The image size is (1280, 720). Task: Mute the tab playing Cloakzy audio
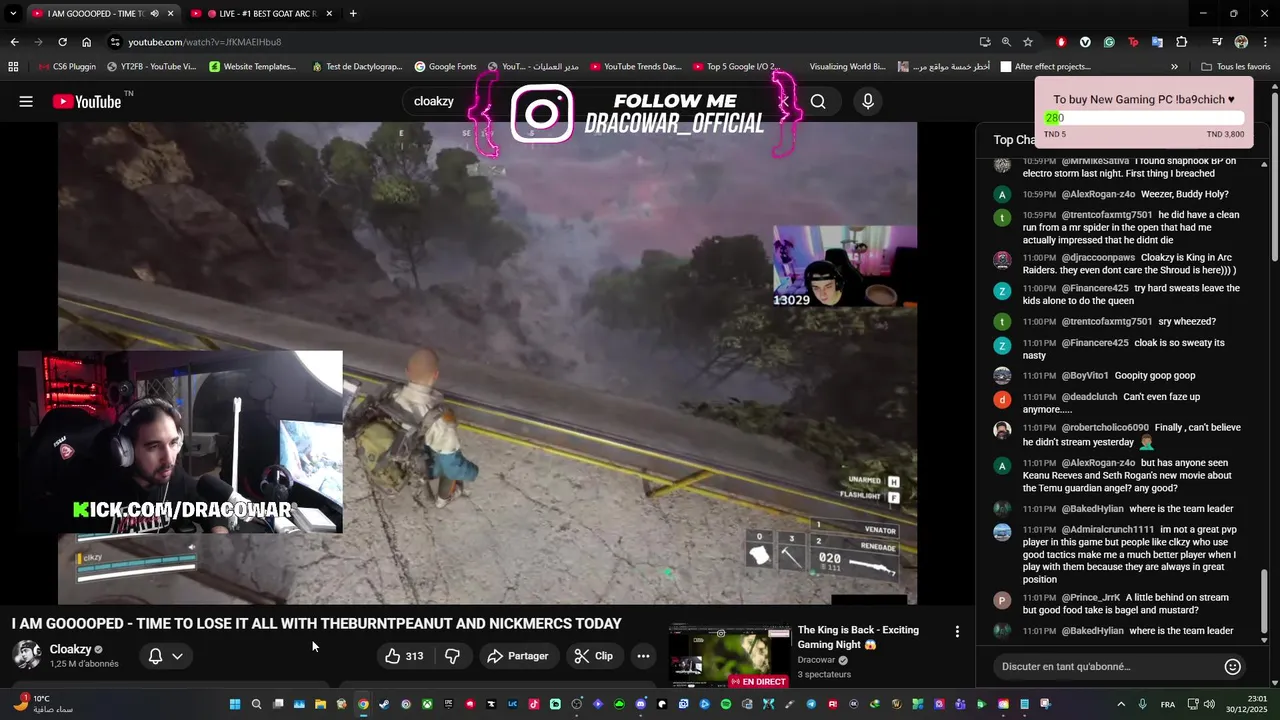pos(154,14)
